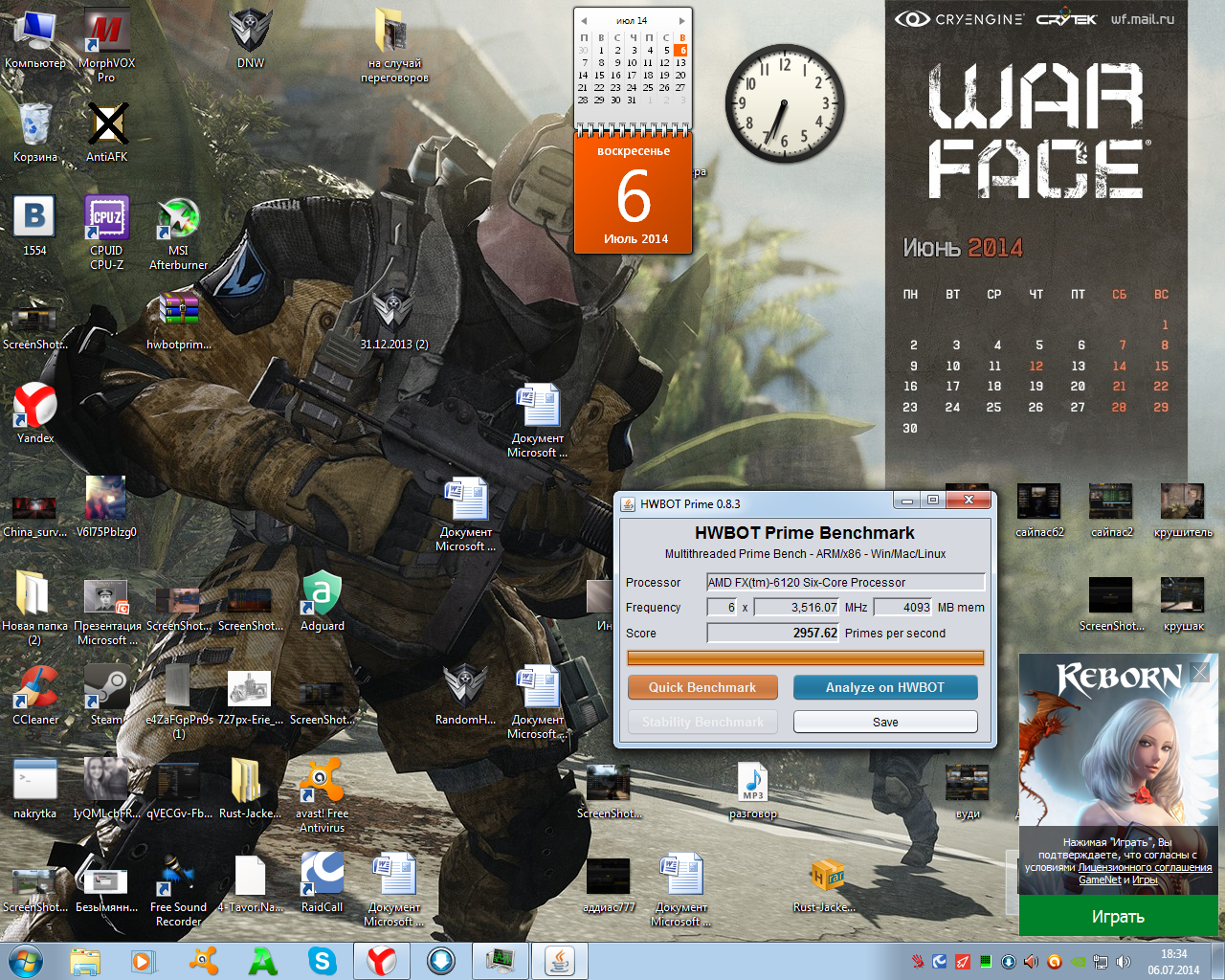Viewport: 1225px width, 980px height.
Task: Open the hwbotprim... archive icon
Action: click(x=178, y=320)
